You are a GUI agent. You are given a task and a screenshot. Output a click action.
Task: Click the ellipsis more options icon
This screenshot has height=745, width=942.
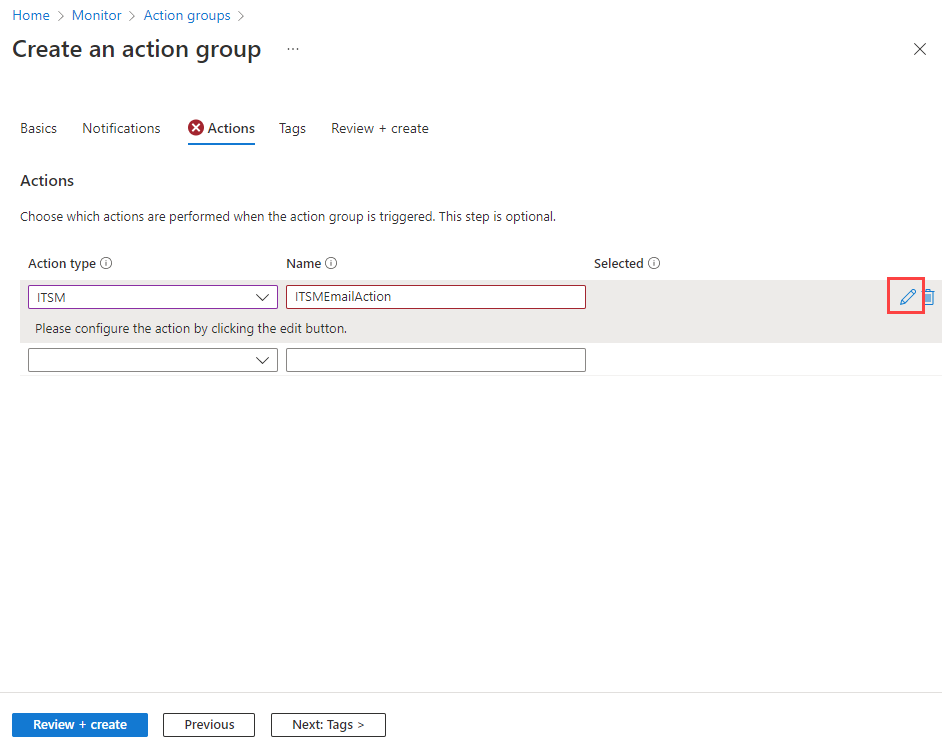[293, 49]
